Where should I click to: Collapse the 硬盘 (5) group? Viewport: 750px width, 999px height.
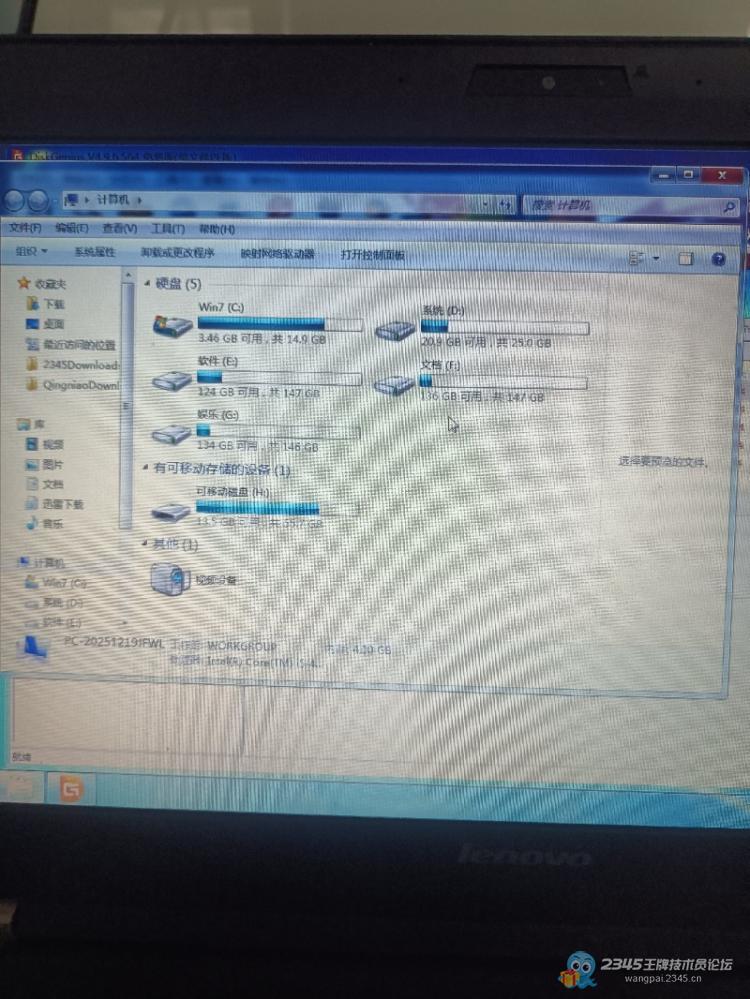(147, 284)
